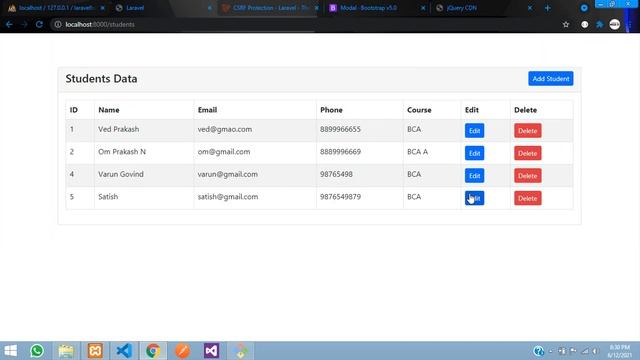The width and height of the screenshot is (640, 360).
Task: Click phone number 98765498
Action: (x=336, y=174)
